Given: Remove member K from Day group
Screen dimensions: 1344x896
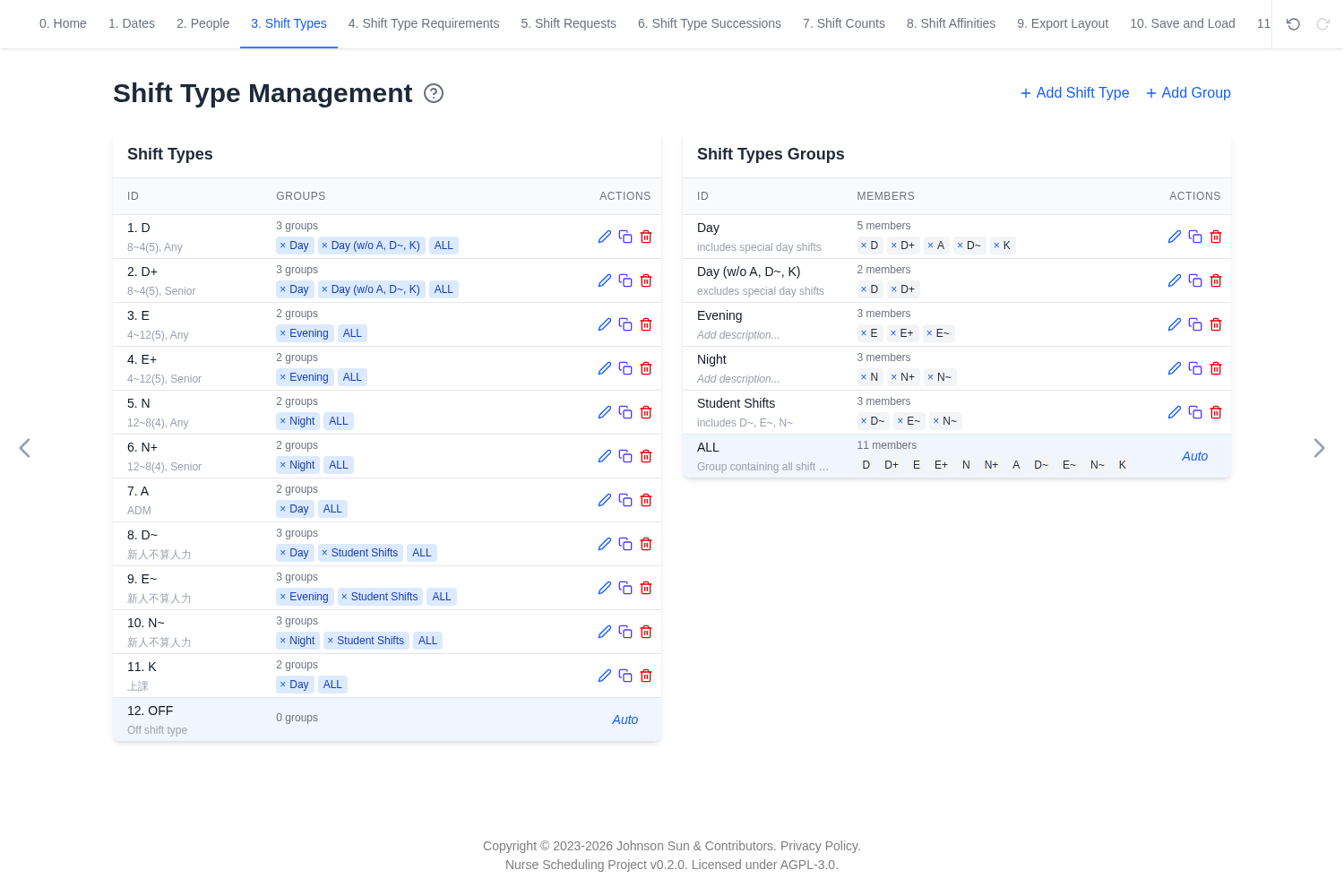Looking at the screenshot, I should click(996, 246).
